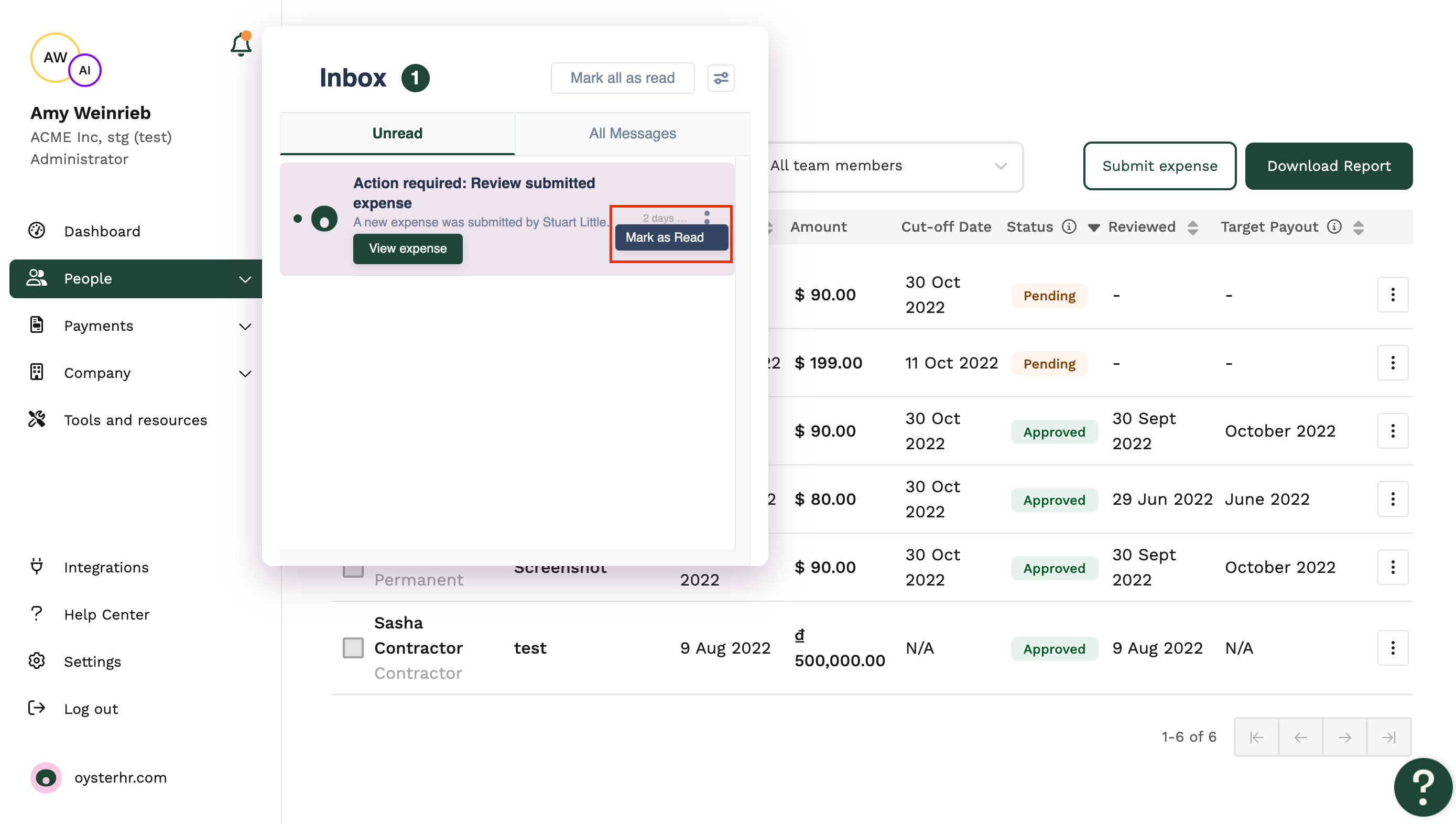Expand the Payments menu chevron
This screenshot has width=1456, height=824.
click(x=245, y=326)
